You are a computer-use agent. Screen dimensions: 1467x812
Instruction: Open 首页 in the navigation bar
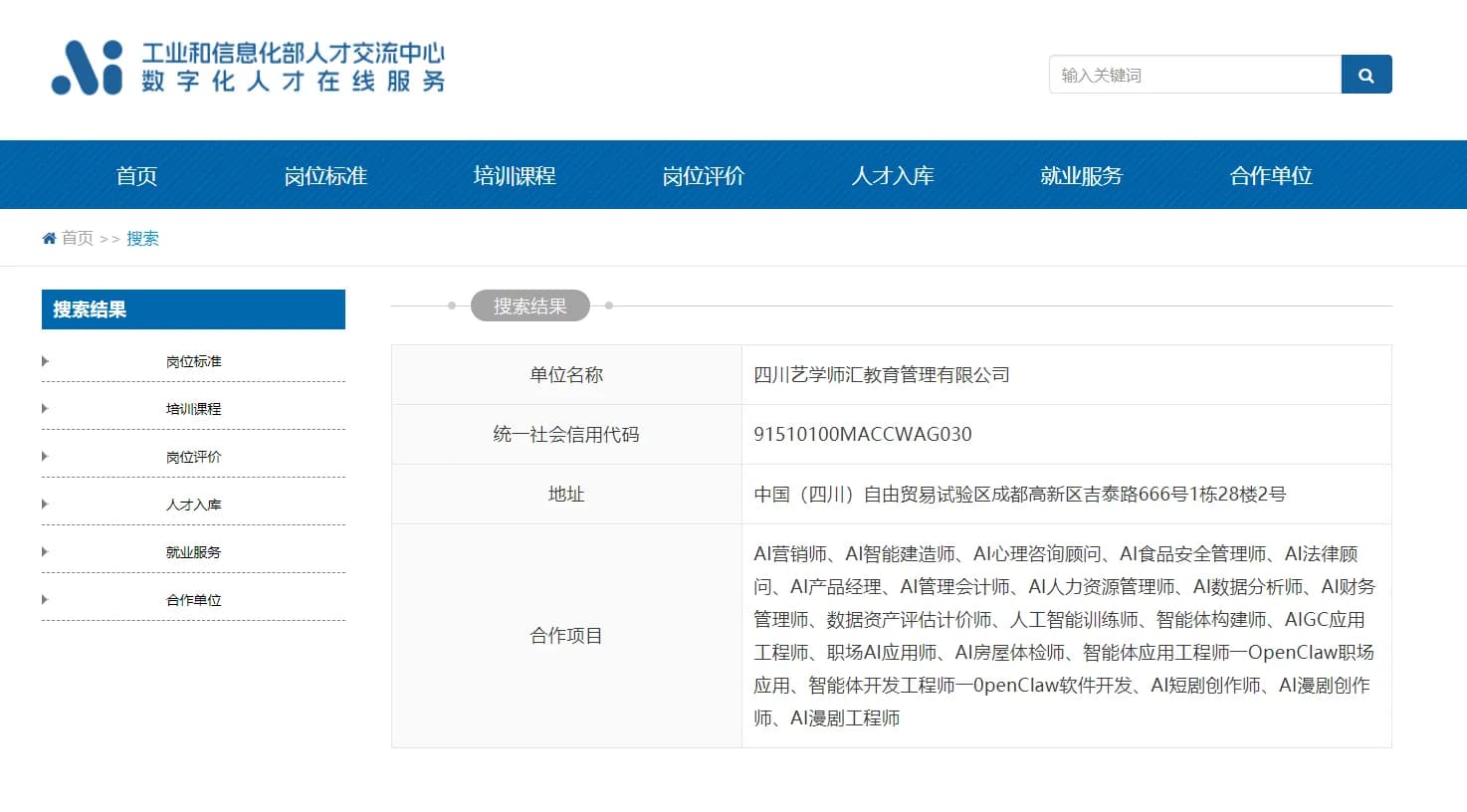[x=136, y=175]
